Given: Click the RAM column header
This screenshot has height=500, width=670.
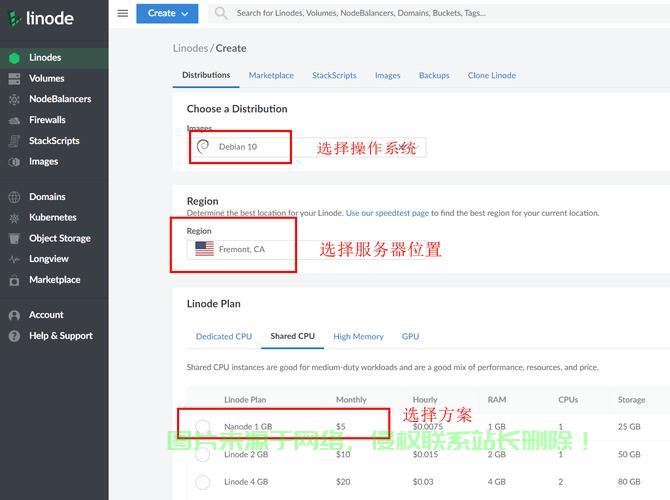Looking at the screenshot, I should (x=497, y=400).
